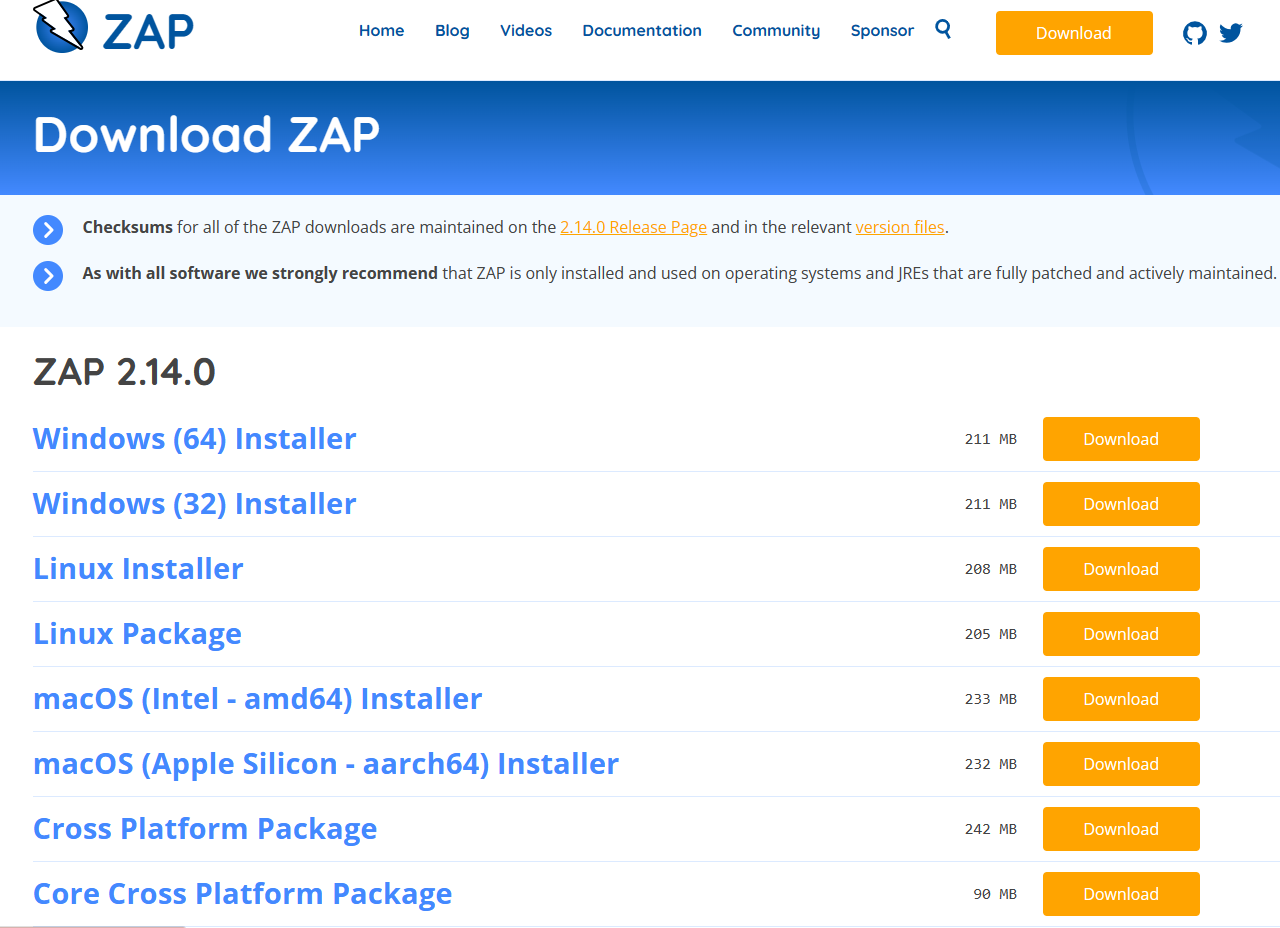Go to the Home menu item
Screen dimensions: 1280x928
(381, 31)
